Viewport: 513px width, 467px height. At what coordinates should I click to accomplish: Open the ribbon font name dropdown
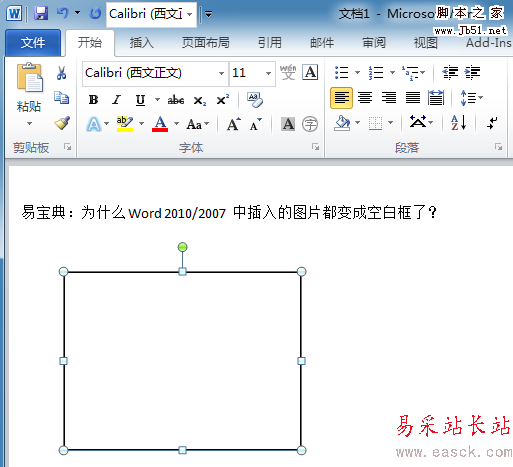(x=221, y=73)
